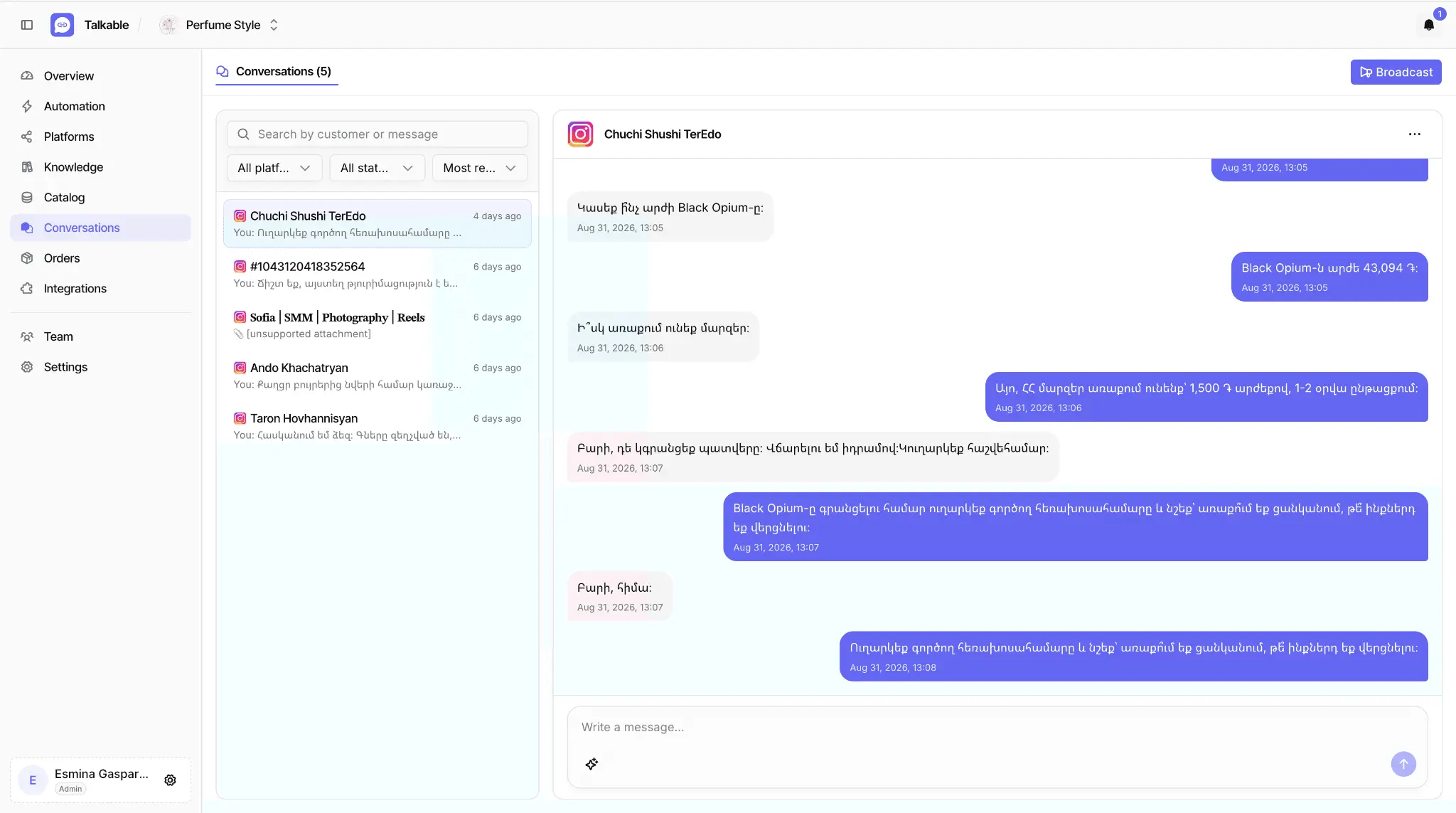Image resolution: width=1456 pixels, height=813 pixels.
Task: Click the attachment icon in Sofia's row
Action: pyautogui.click(x=239, y=334)
